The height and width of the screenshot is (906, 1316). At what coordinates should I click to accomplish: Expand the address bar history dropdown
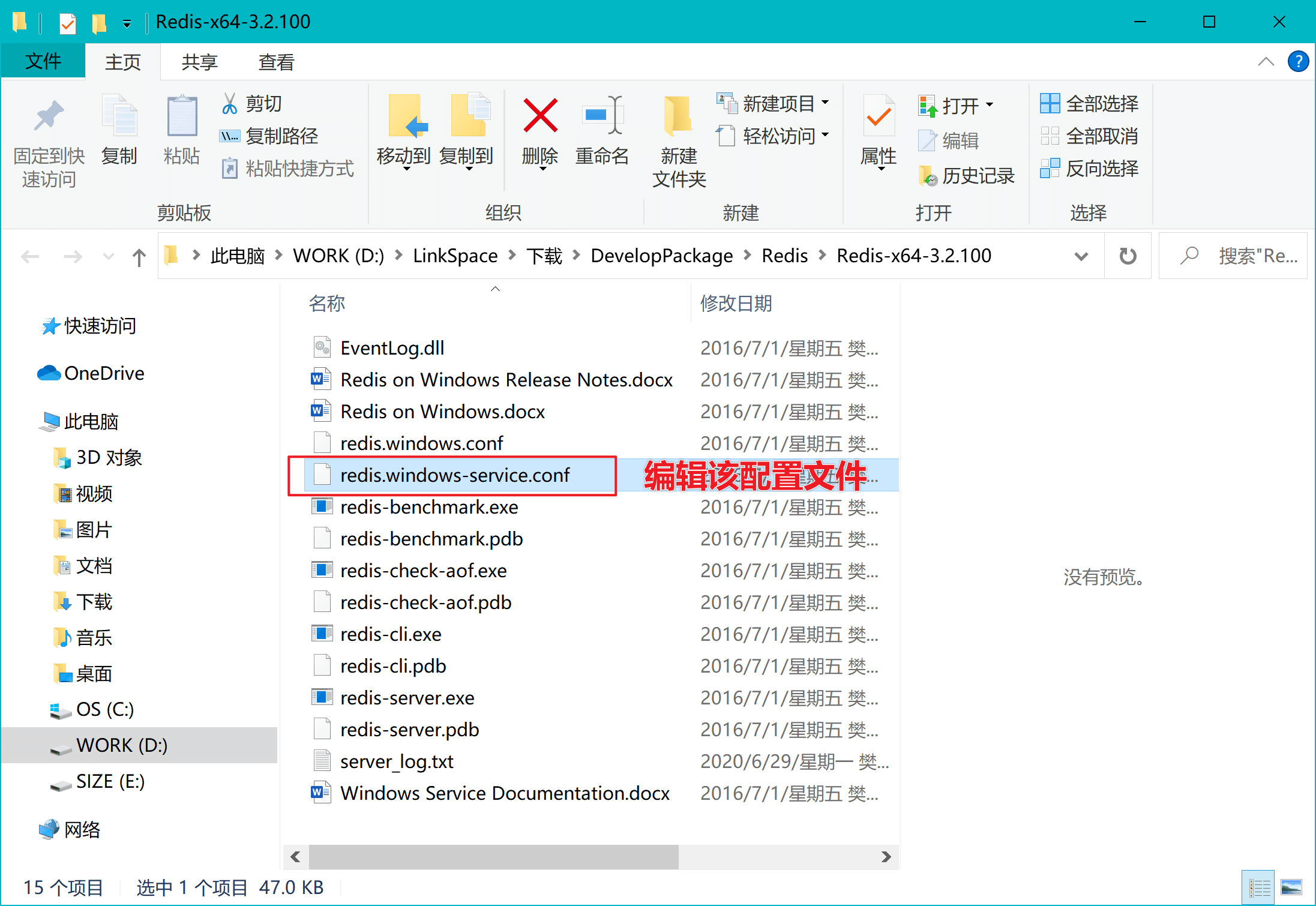(1081, 257)
